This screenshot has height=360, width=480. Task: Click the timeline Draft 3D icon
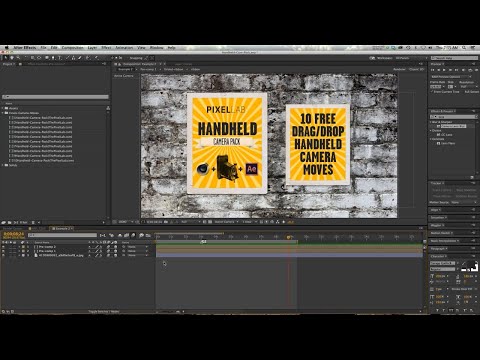111,235
